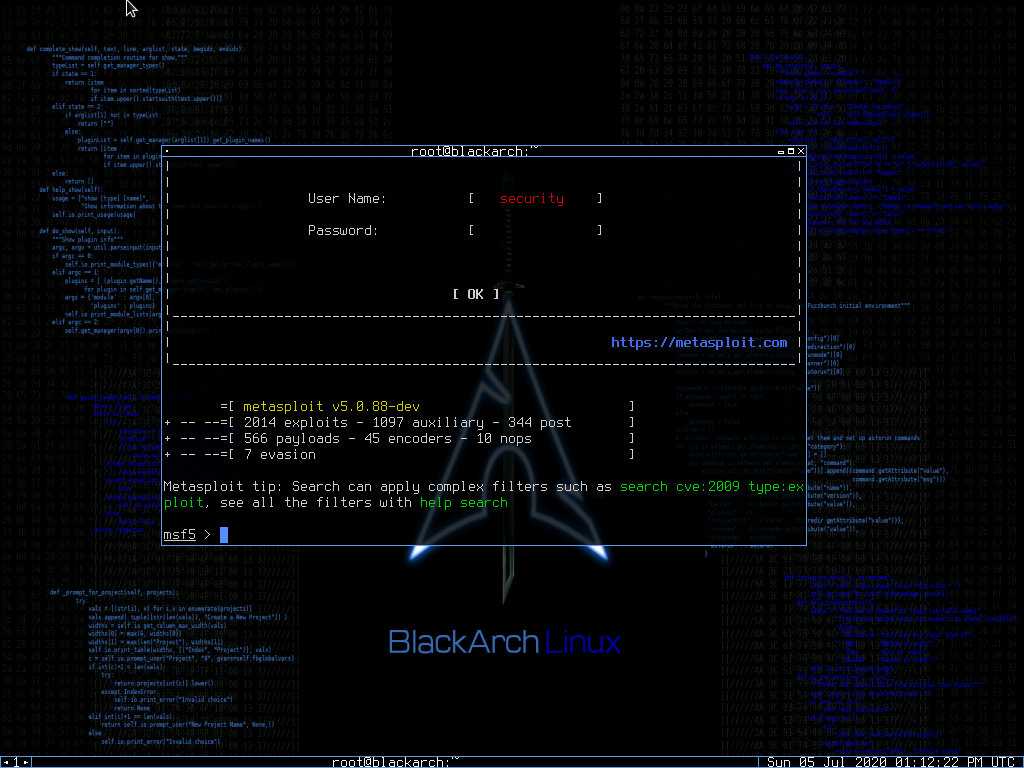Screen dimensions: 1024x768
Task: Focus the root@blackarch task in the bottom panel
Action: [391, 762]
